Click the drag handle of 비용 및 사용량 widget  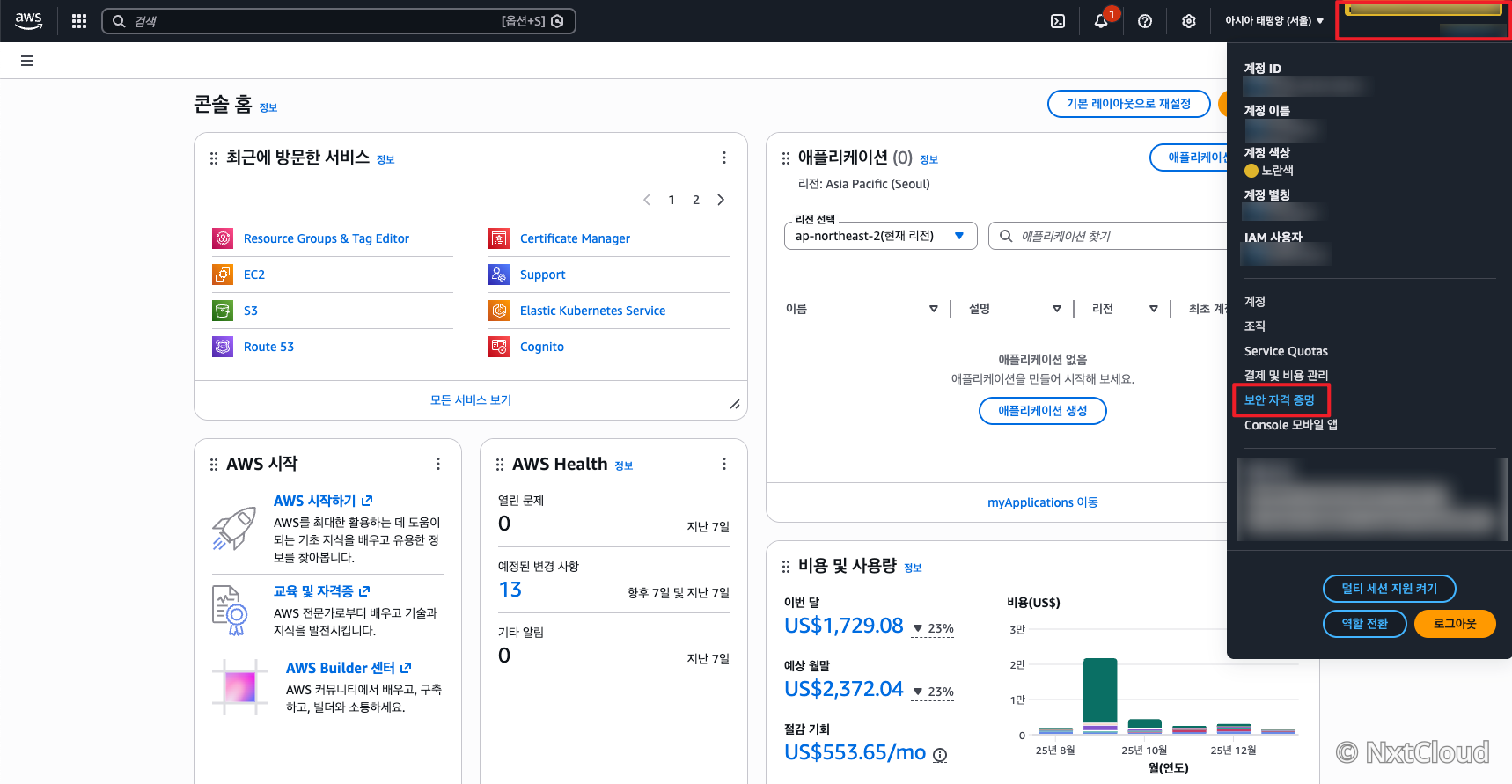point(786,567)
